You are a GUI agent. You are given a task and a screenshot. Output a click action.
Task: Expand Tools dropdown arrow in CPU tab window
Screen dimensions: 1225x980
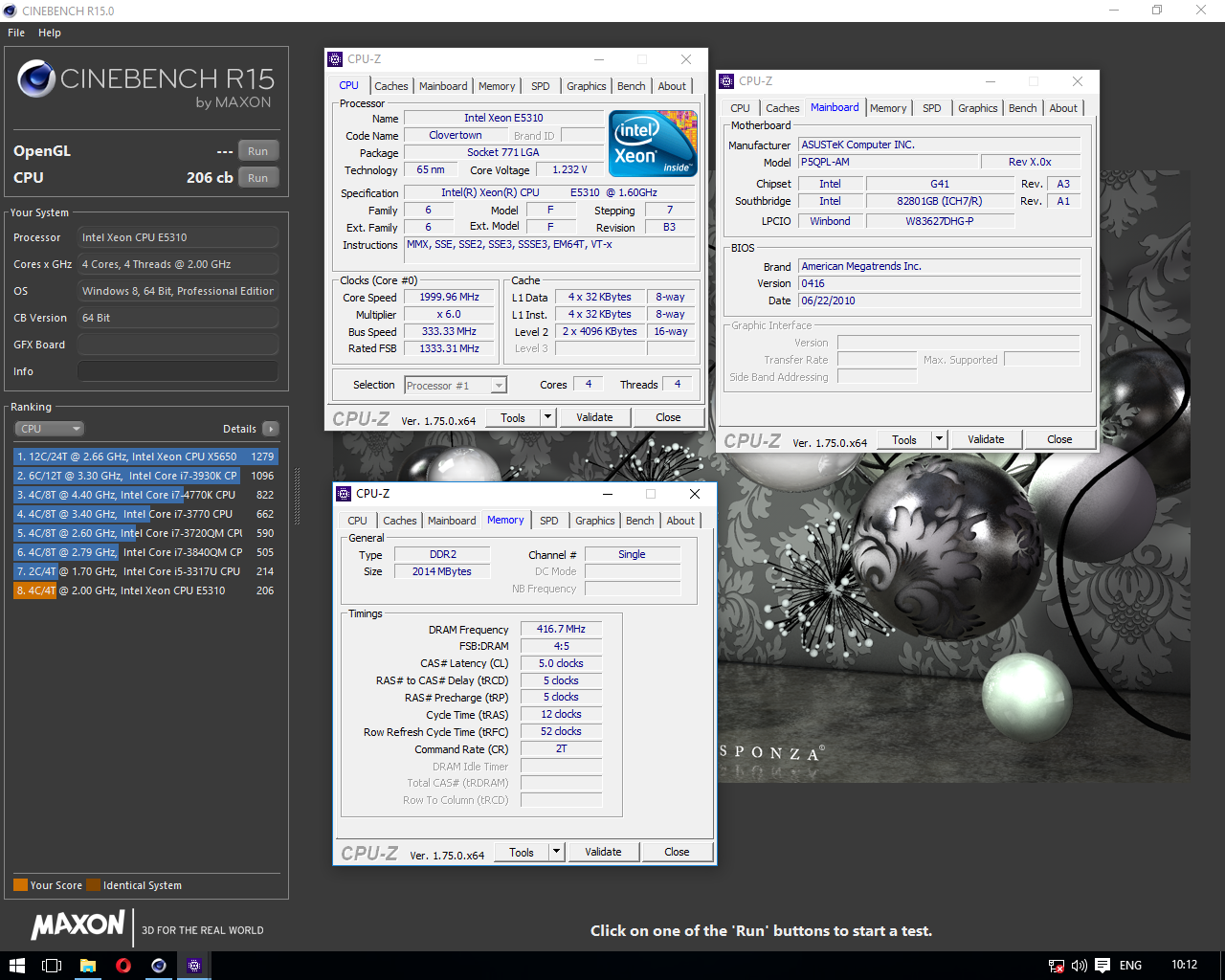click(547, 417)
